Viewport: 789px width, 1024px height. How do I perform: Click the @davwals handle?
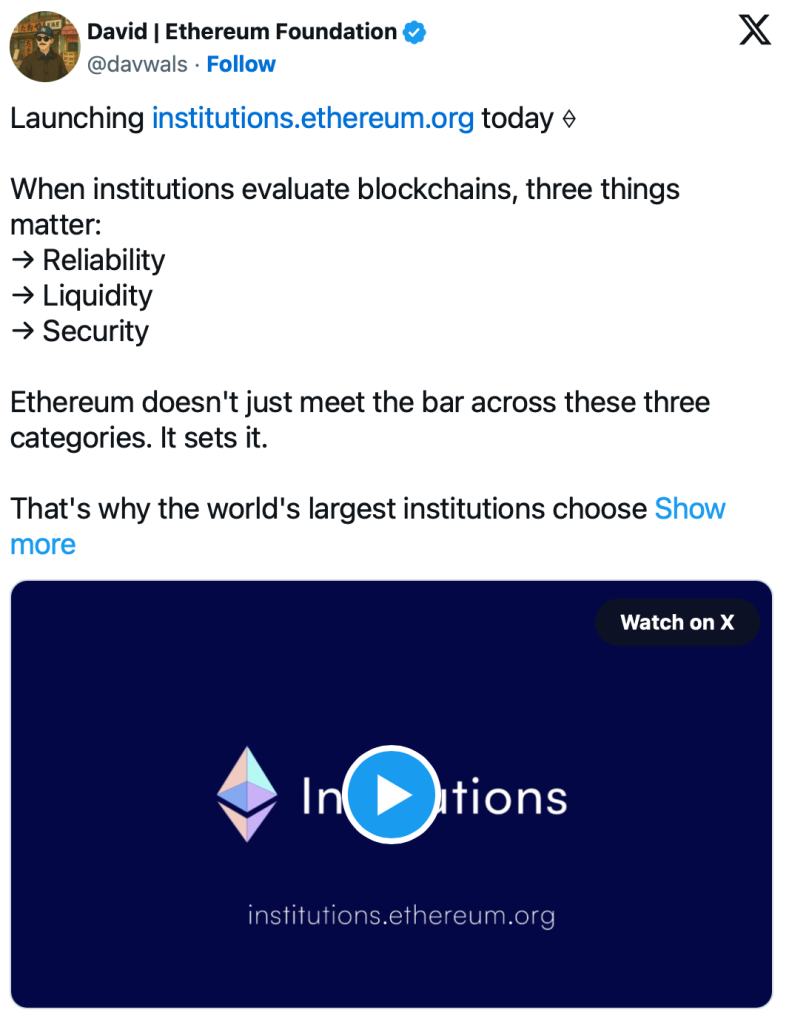[139, 64]
